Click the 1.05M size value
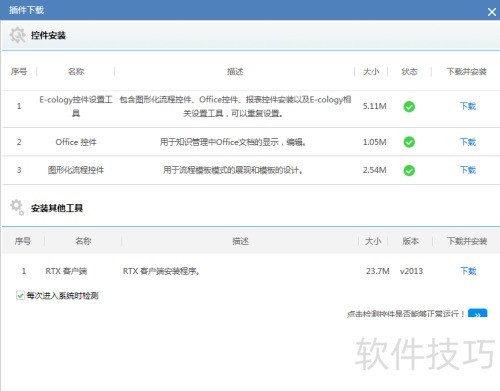 click(x=375, y=142)
